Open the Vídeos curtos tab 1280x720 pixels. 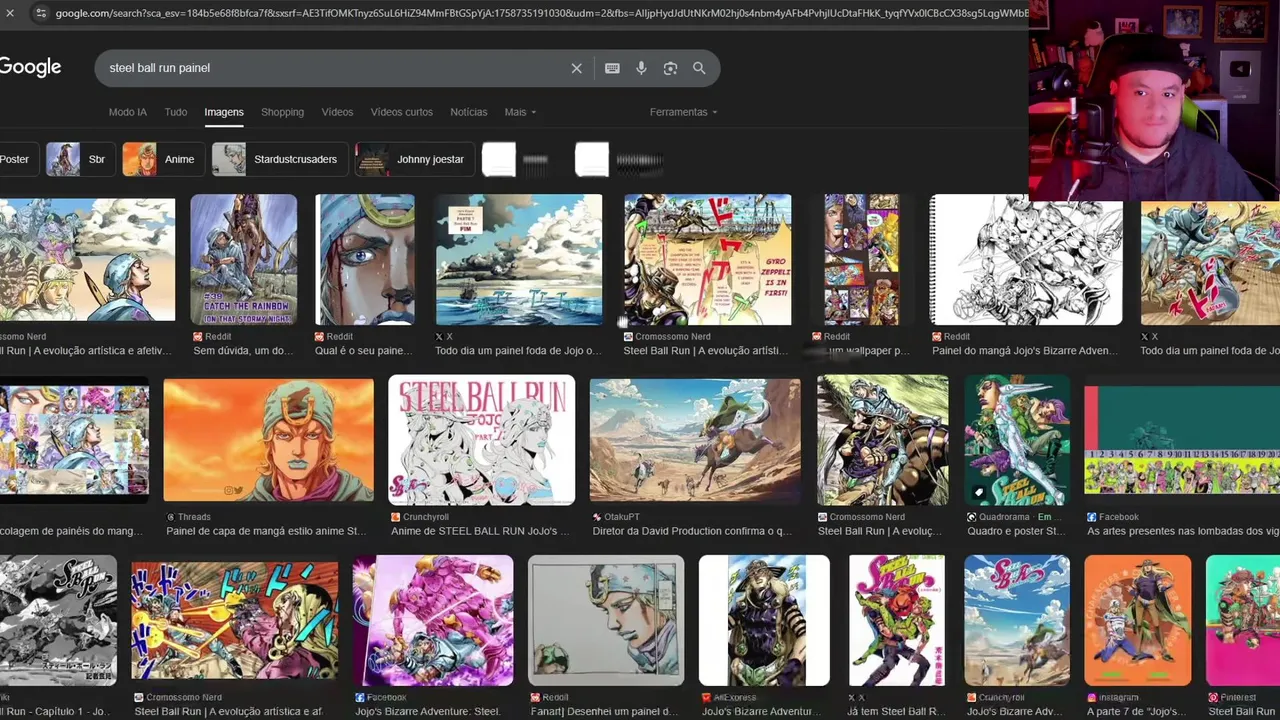(402, 112)
